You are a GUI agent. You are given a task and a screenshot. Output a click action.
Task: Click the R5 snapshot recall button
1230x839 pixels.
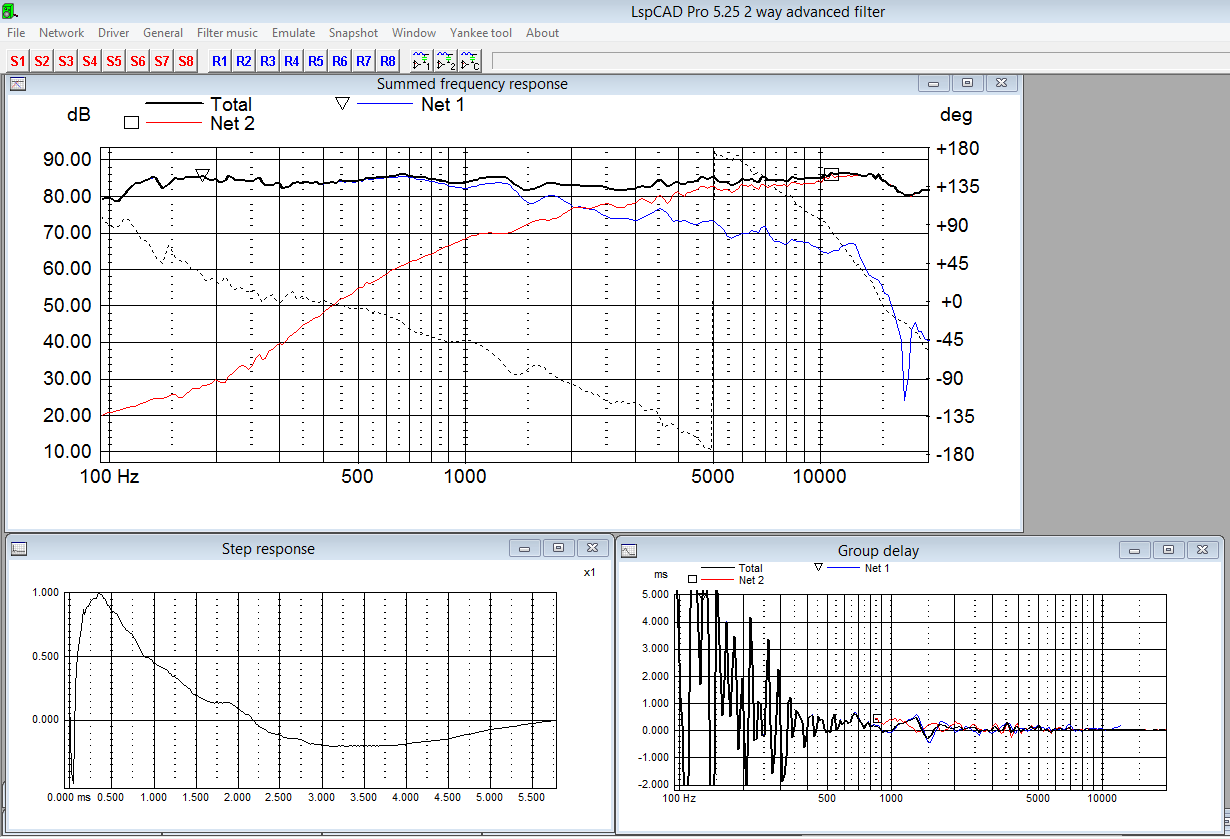point(316,61)
